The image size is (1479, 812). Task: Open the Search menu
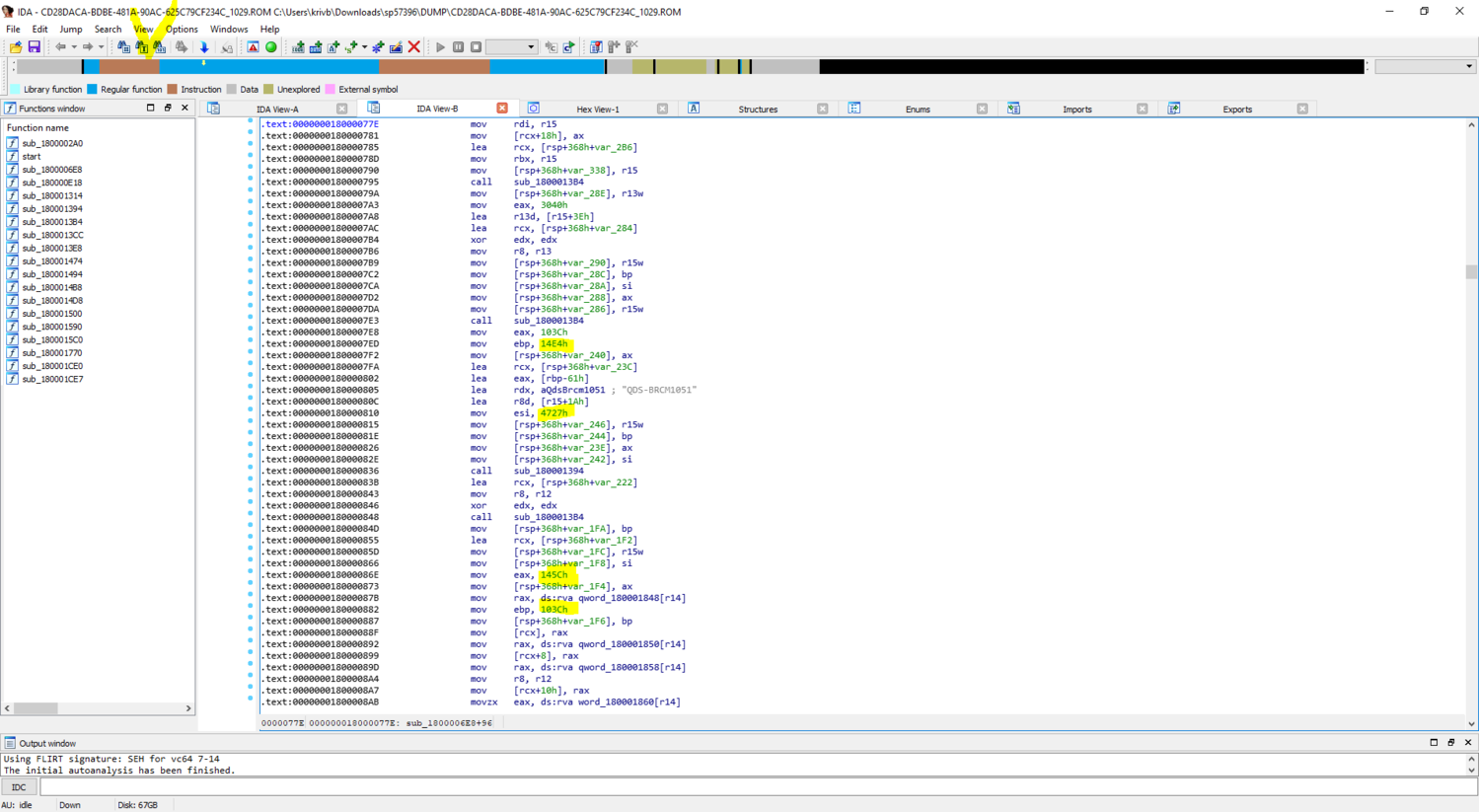[x=108, y=30]
